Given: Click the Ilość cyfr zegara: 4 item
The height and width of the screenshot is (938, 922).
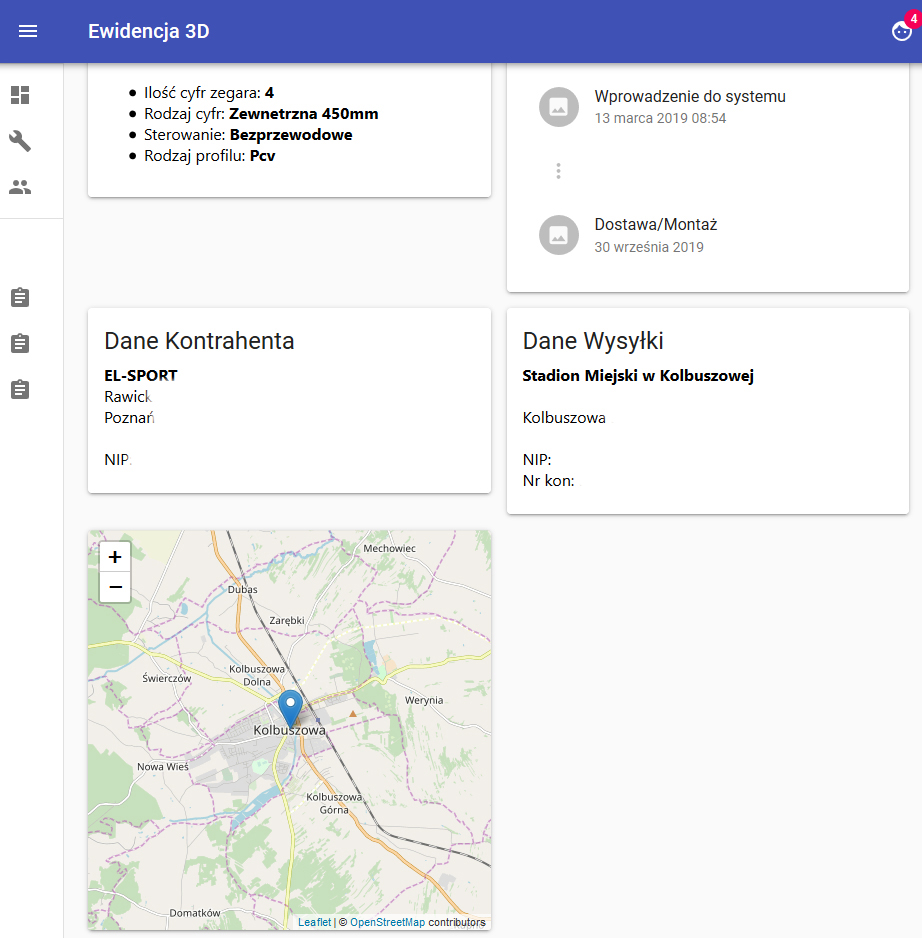Looking at the screenshot, I should [209, 93].
